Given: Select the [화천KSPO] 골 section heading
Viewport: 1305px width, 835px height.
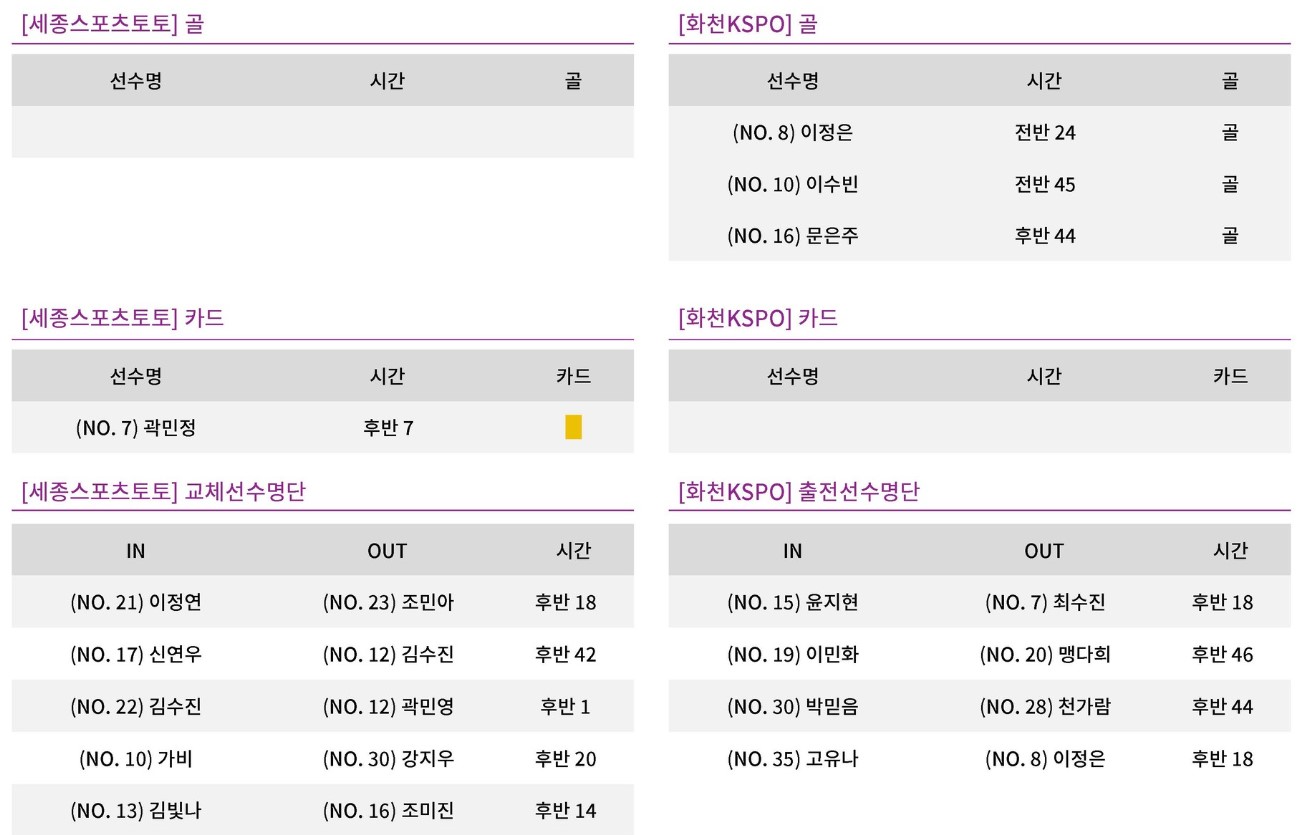Looking at the screenshot, I should (747, 24).
